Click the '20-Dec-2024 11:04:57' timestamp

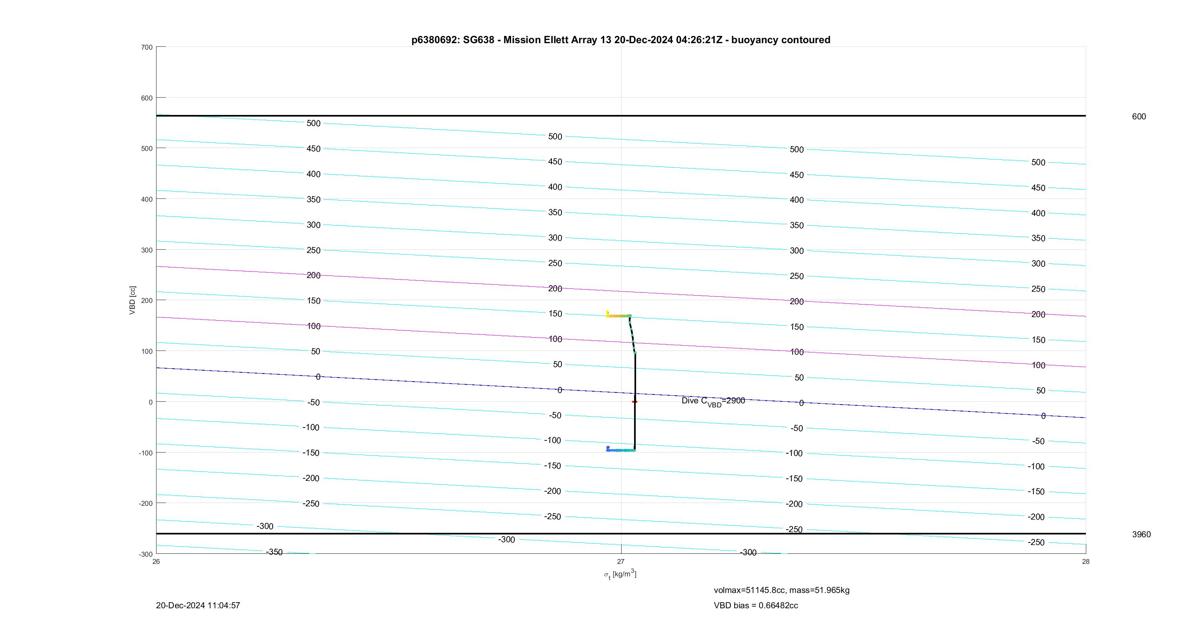pos(198,605)
